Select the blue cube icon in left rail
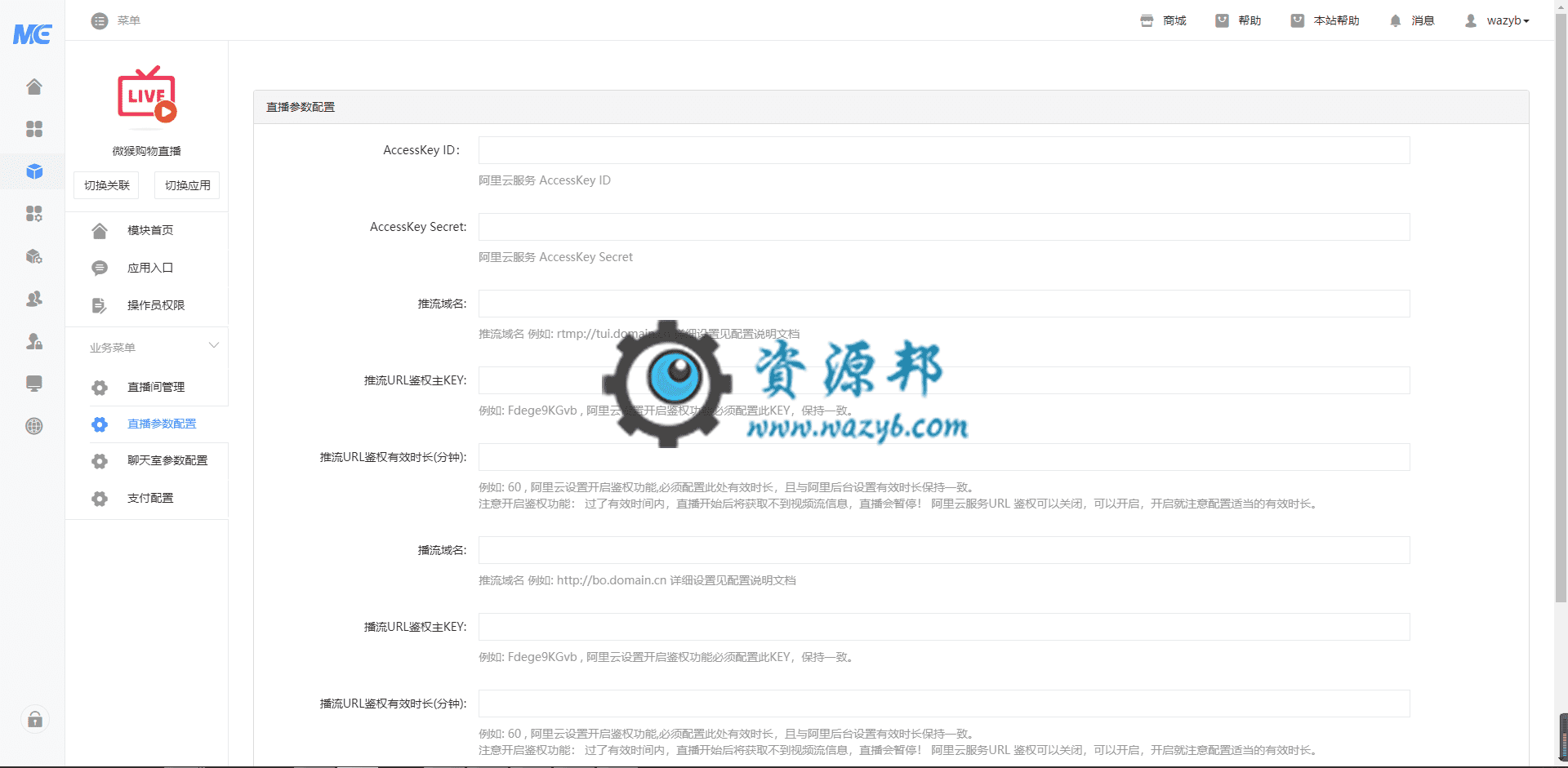The image size is (1568, 768). (x=33, y=171)
